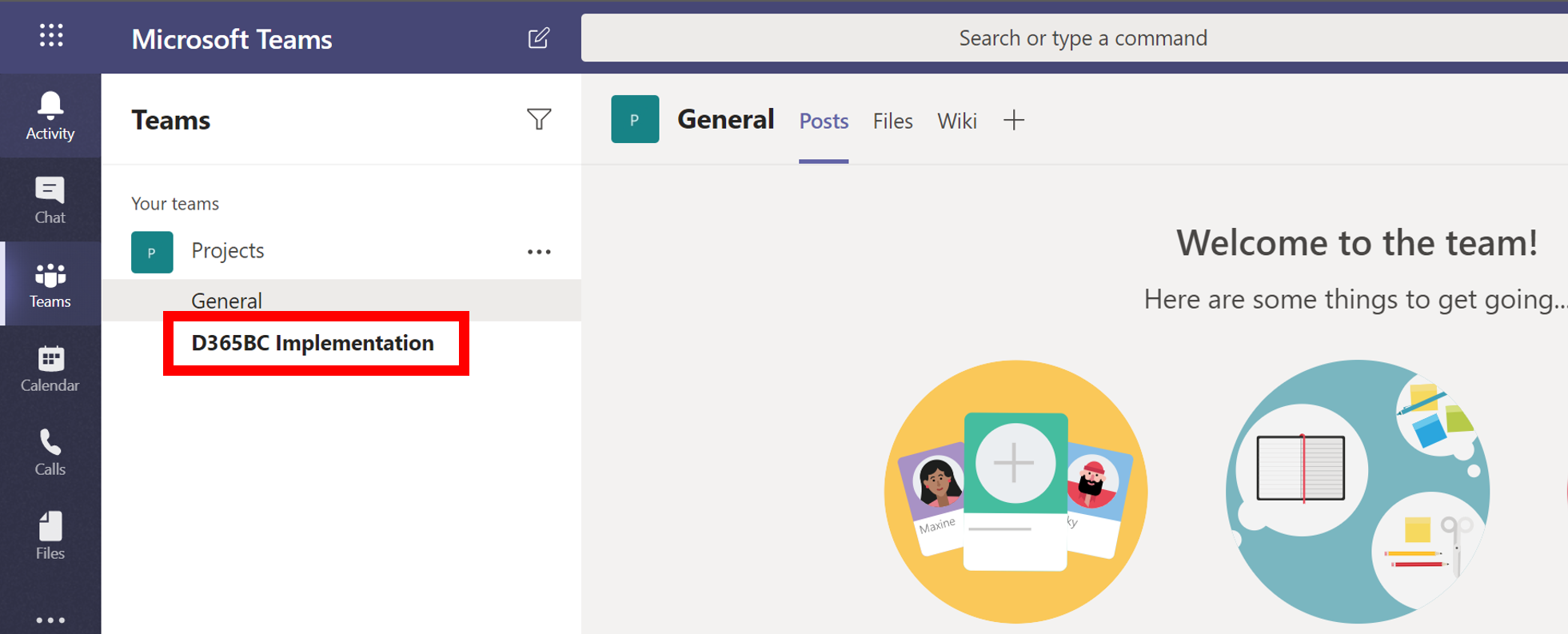Click the search or command box

tap(1074, 38)
